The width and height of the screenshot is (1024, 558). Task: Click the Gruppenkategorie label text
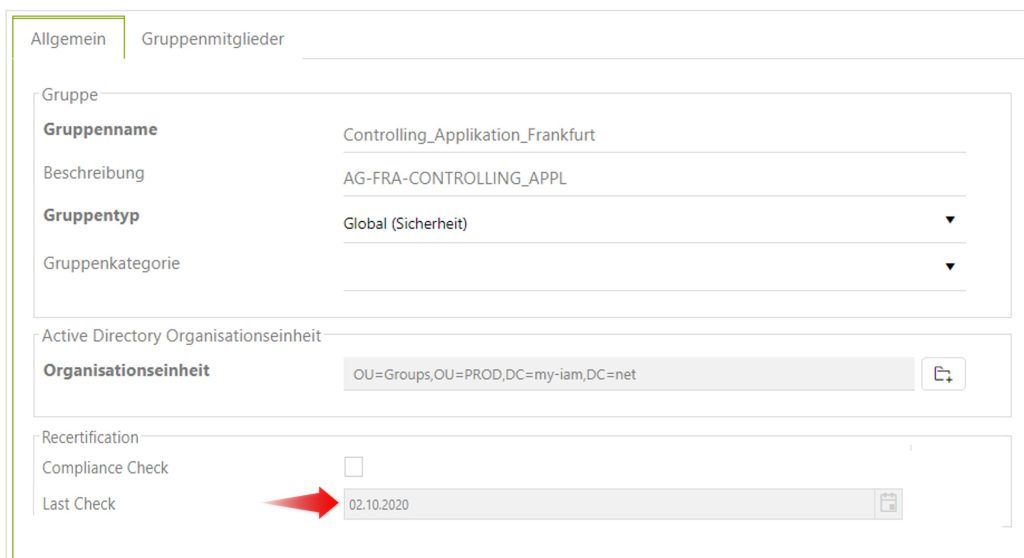point(111,264)
